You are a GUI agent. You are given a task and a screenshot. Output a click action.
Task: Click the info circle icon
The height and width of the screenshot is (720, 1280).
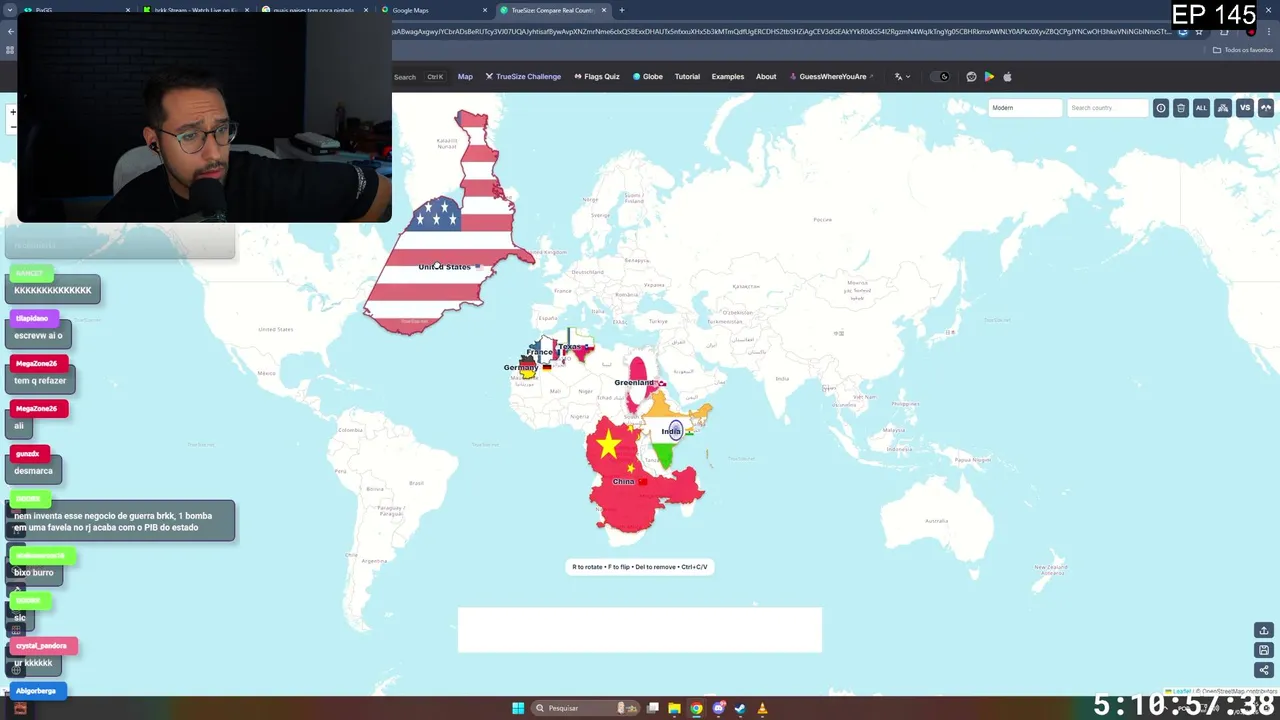1160,108
